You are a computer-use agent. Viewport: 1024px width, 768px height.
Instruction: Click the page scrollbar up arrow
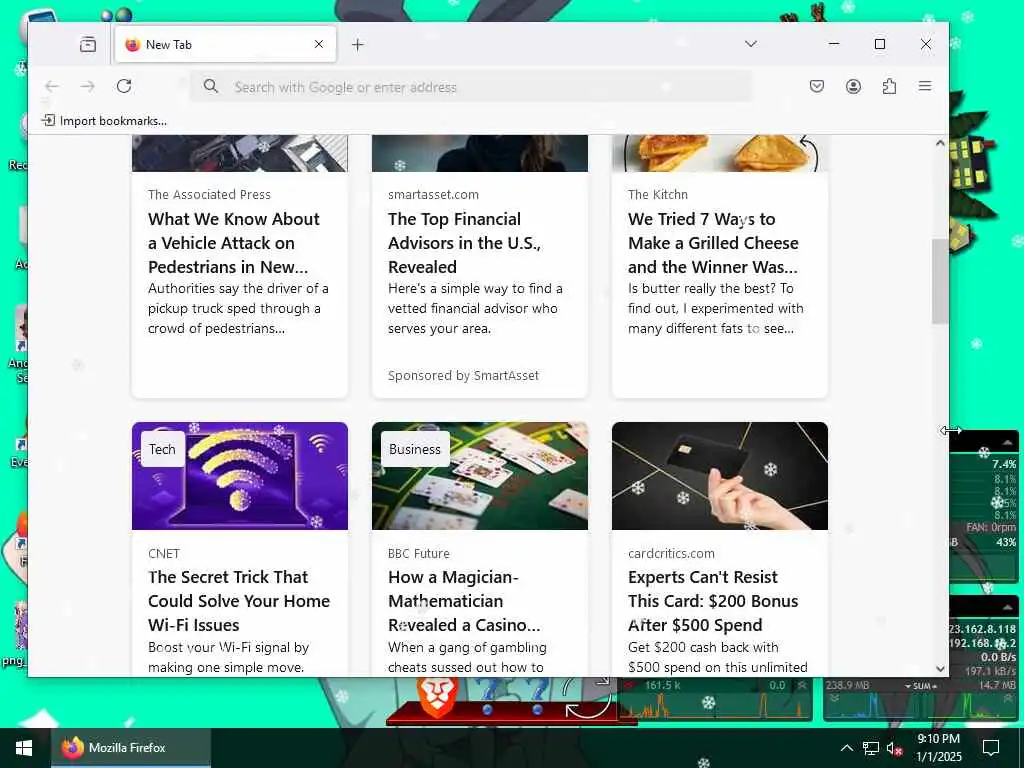pyautogui.click(x=940, y=143)
